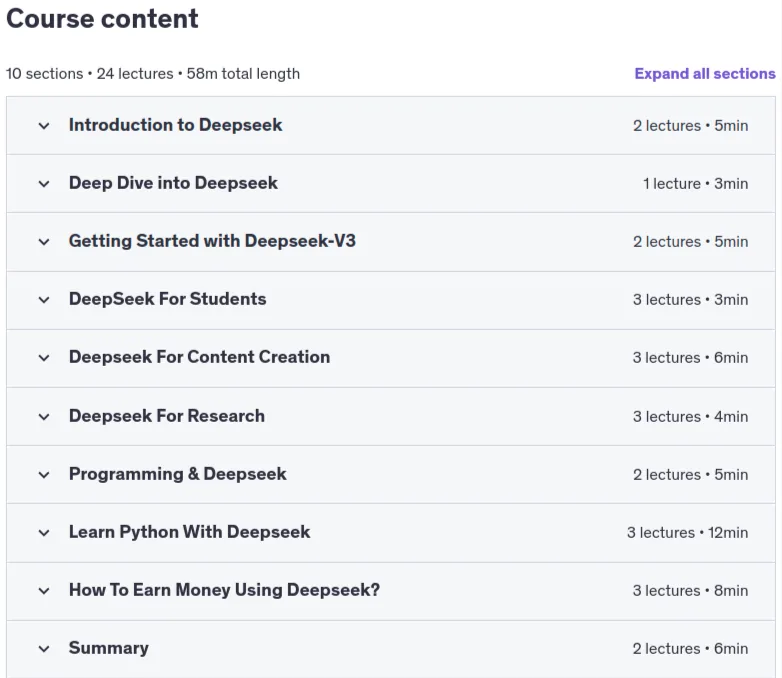The height and width of the screenshot is (678, 782).
Task: Click the Course content heading
Action: point(102,19)
